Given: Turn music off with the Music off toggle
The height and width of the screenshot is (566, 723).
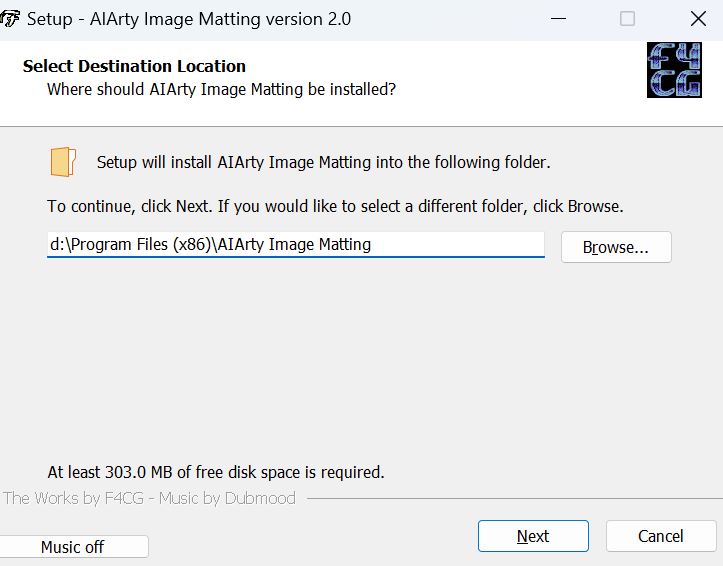Looking at the screenshot, I should point(72,547).
